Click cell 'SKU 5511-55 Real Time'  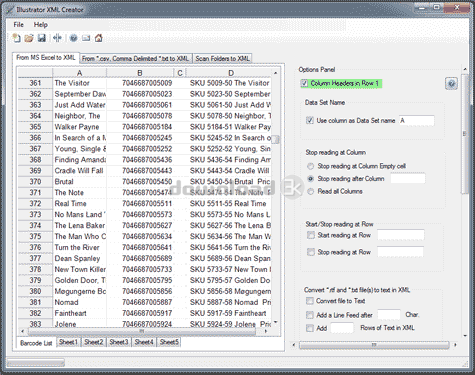coord(229,204)
